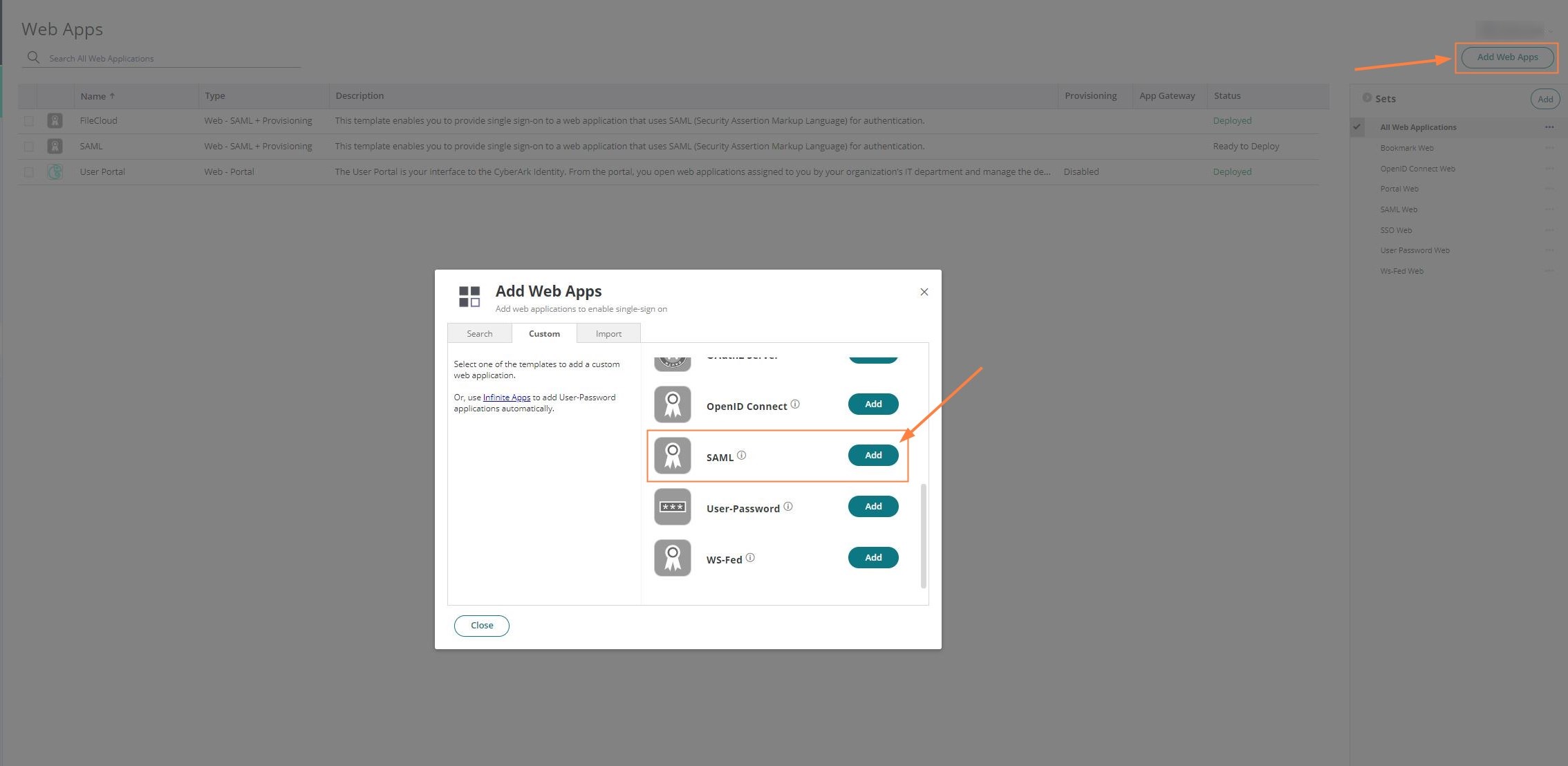Open options menu for All Web Applications set
Image resolution: width=1568 pixels, height=766 pixels.
pos(1550,127)
